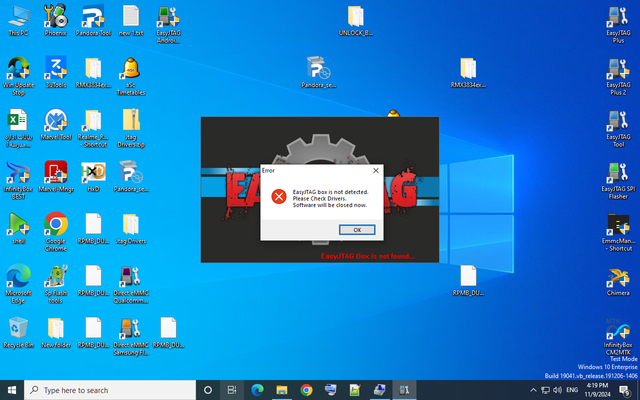Open the EasyJTAG Plus 2 shortcut

pyautogui.click(x=618, y=76)
